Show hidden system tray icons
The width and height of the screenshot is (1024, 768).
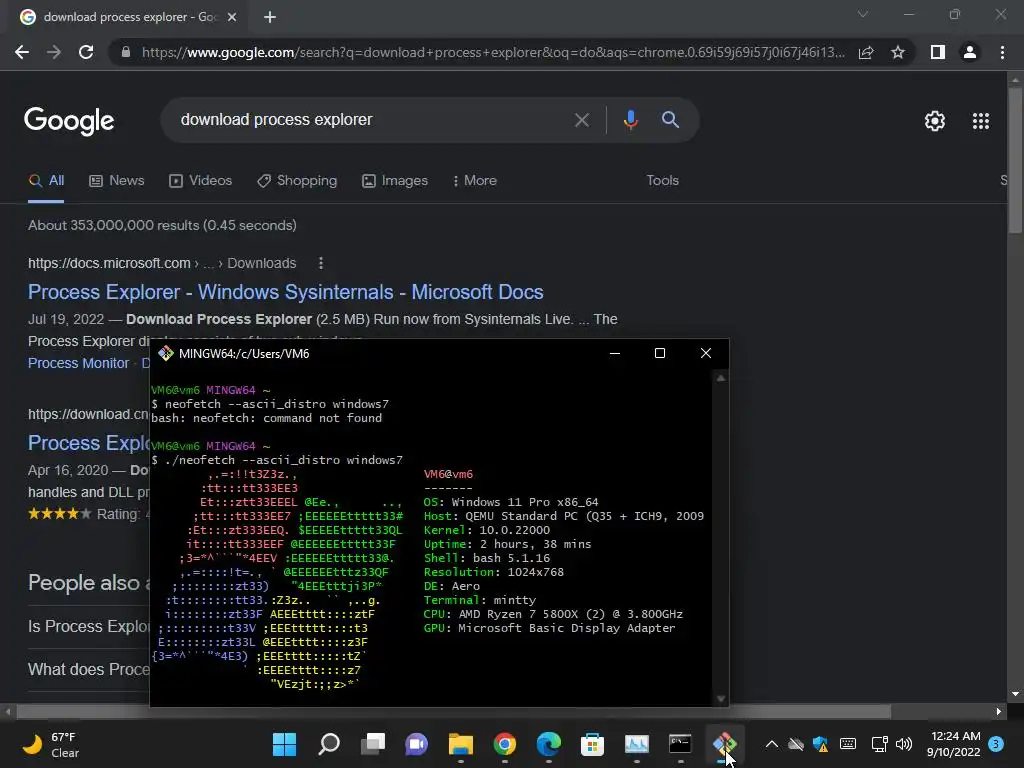point(771,744)
